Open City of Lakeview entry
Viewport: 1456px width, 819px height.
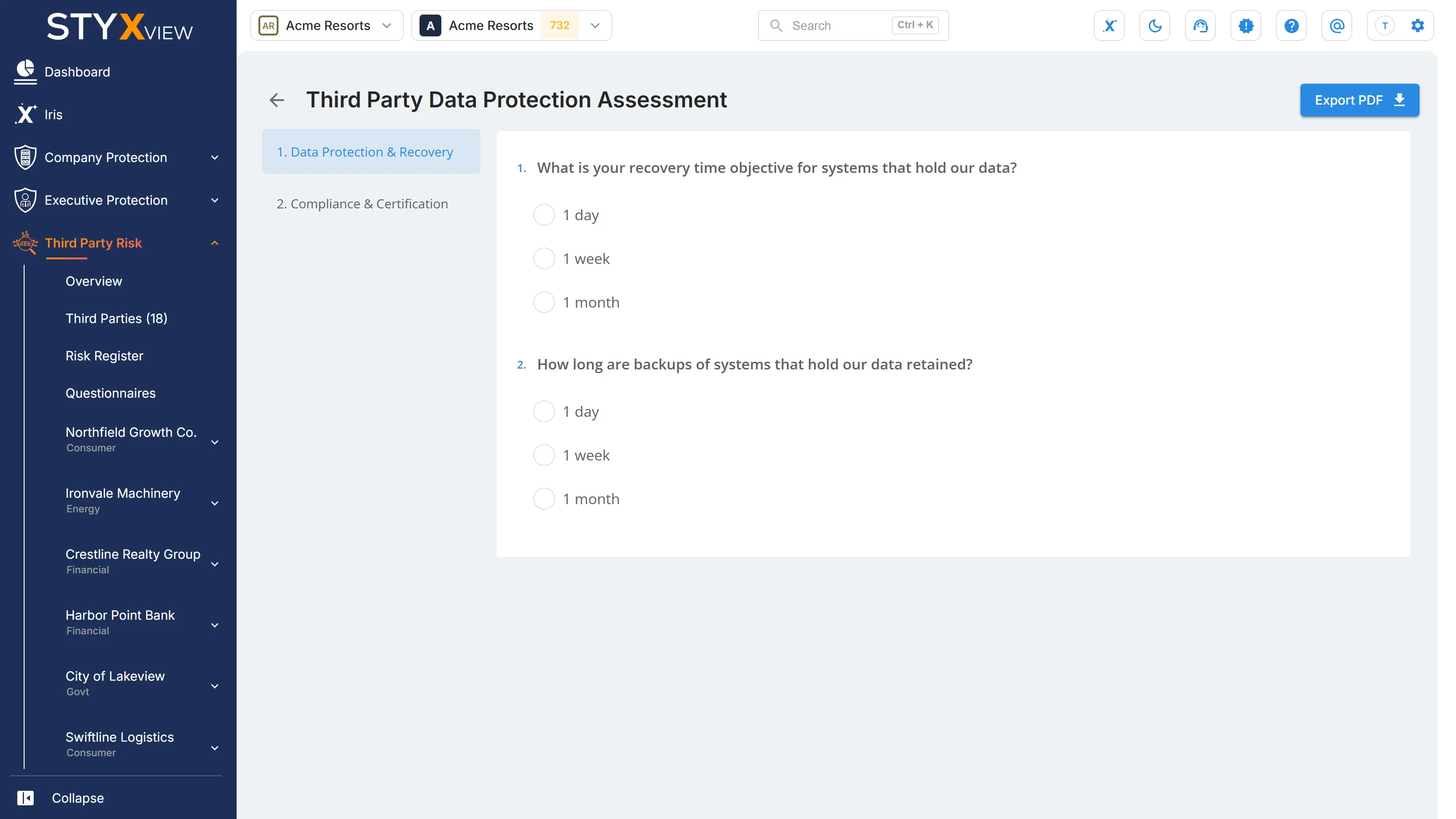115,683
